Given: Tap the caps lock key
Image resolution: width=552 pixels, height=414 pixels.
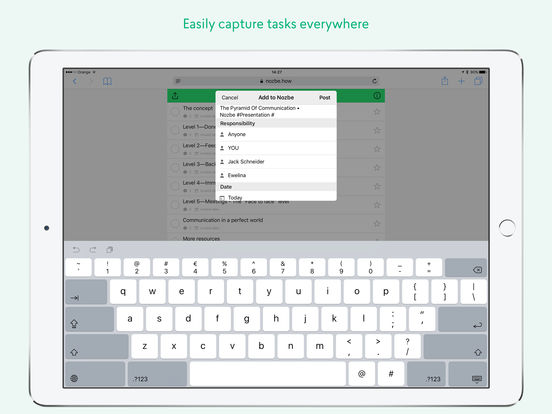Looking at the screenshot, I should [90, 319].
